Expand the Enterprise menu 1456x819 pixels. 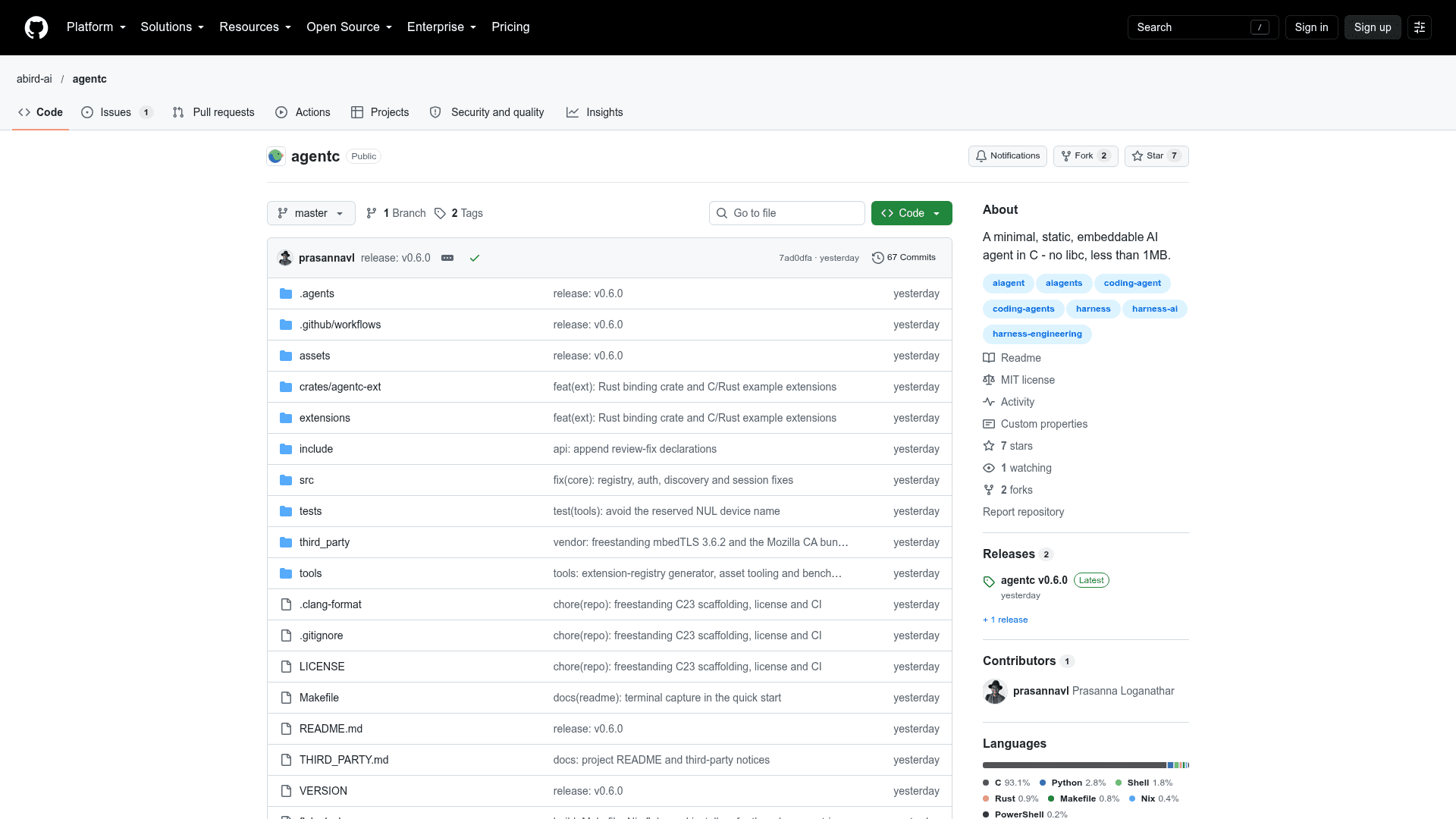pyautogui.click(x=441, y=27)
